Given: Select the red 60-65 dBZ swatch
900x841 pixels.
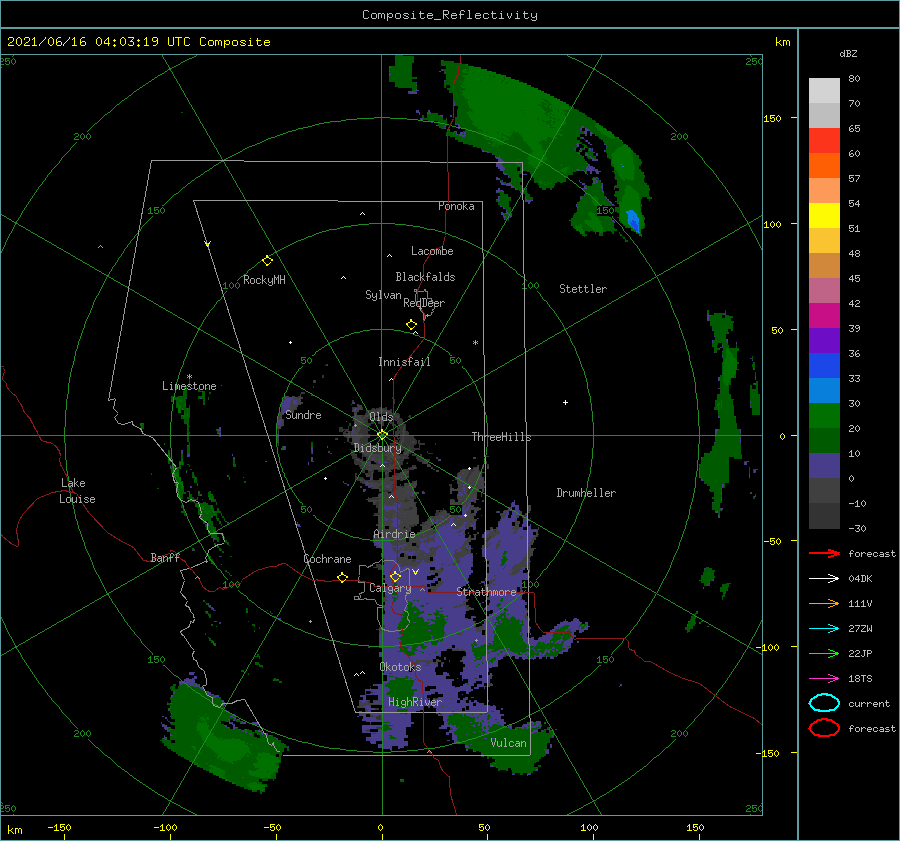Looking at the screenshot, I should point(824,141).
